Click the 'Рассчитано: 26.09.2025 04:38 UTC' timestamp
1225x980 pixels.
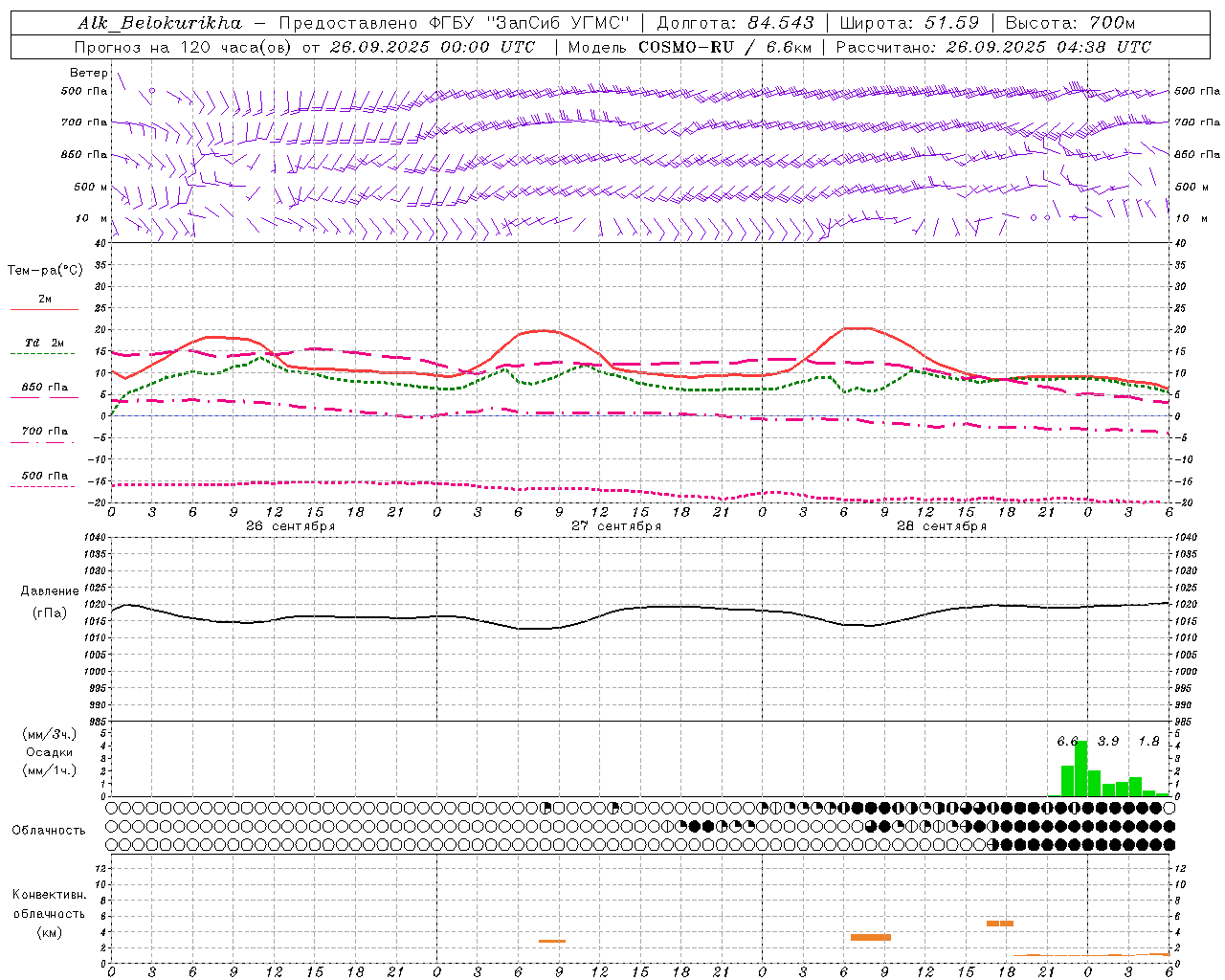(x=993, y=47)
